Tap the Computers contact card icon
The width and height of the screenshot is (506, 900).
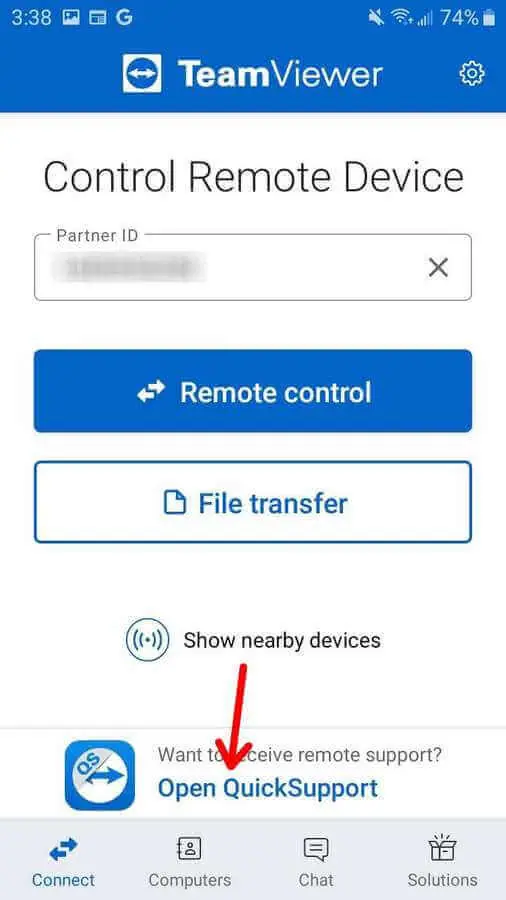[190, 848]
